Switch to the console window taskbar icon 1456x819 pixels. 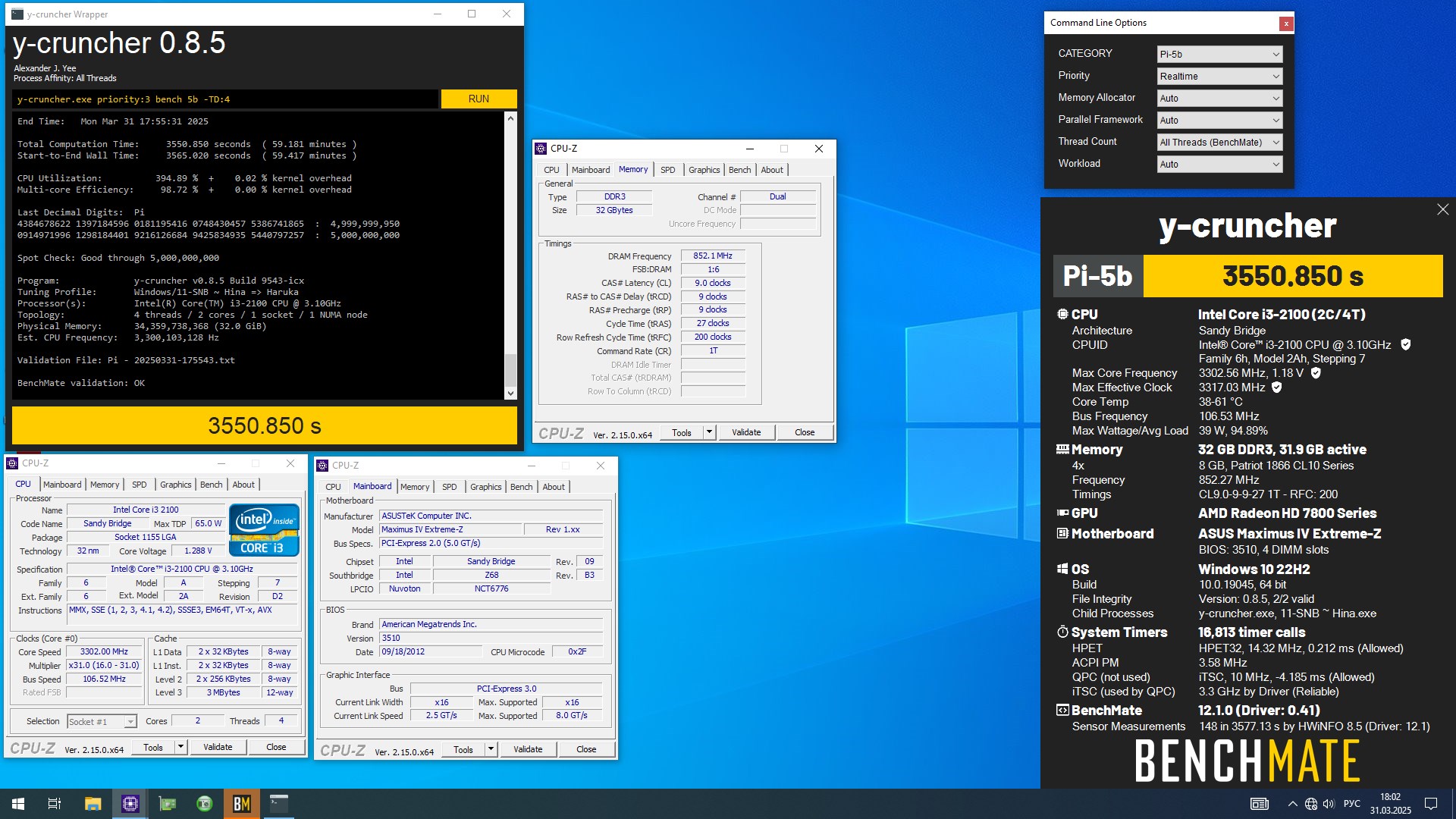click(x=279, y=804)
